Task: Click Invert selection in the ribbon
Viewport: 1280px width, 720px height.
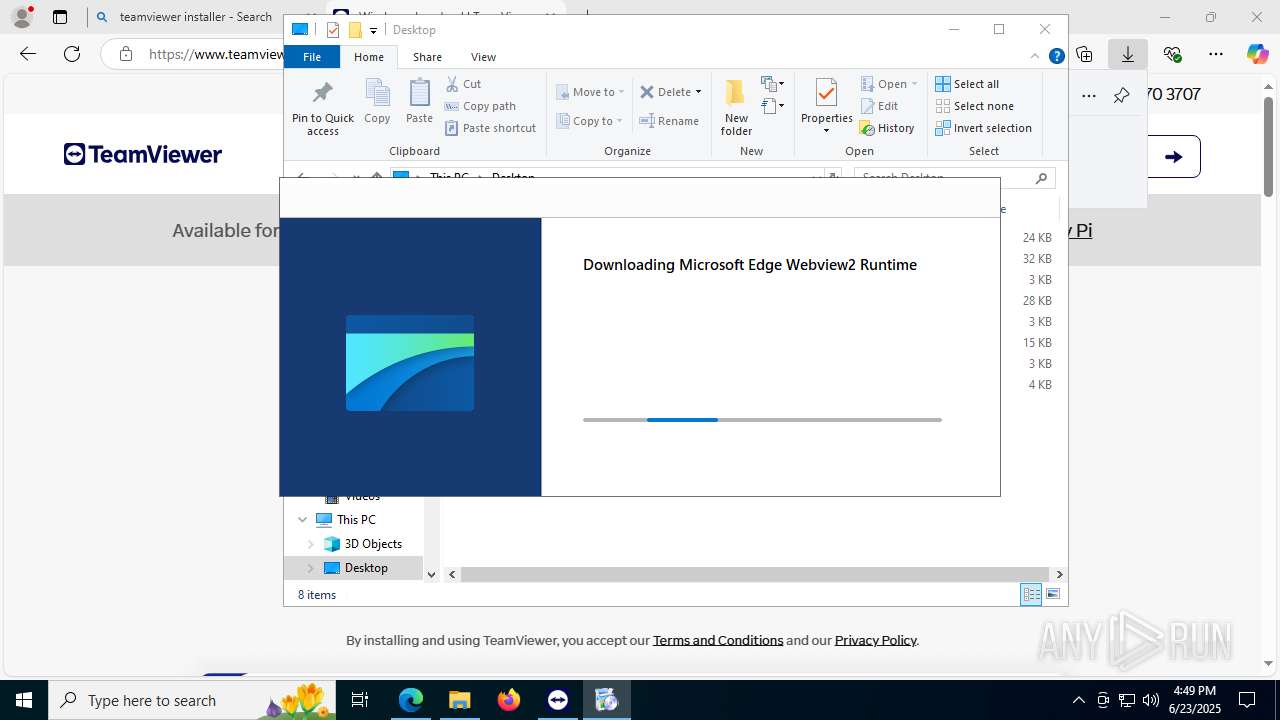Action: pos(983,128)
